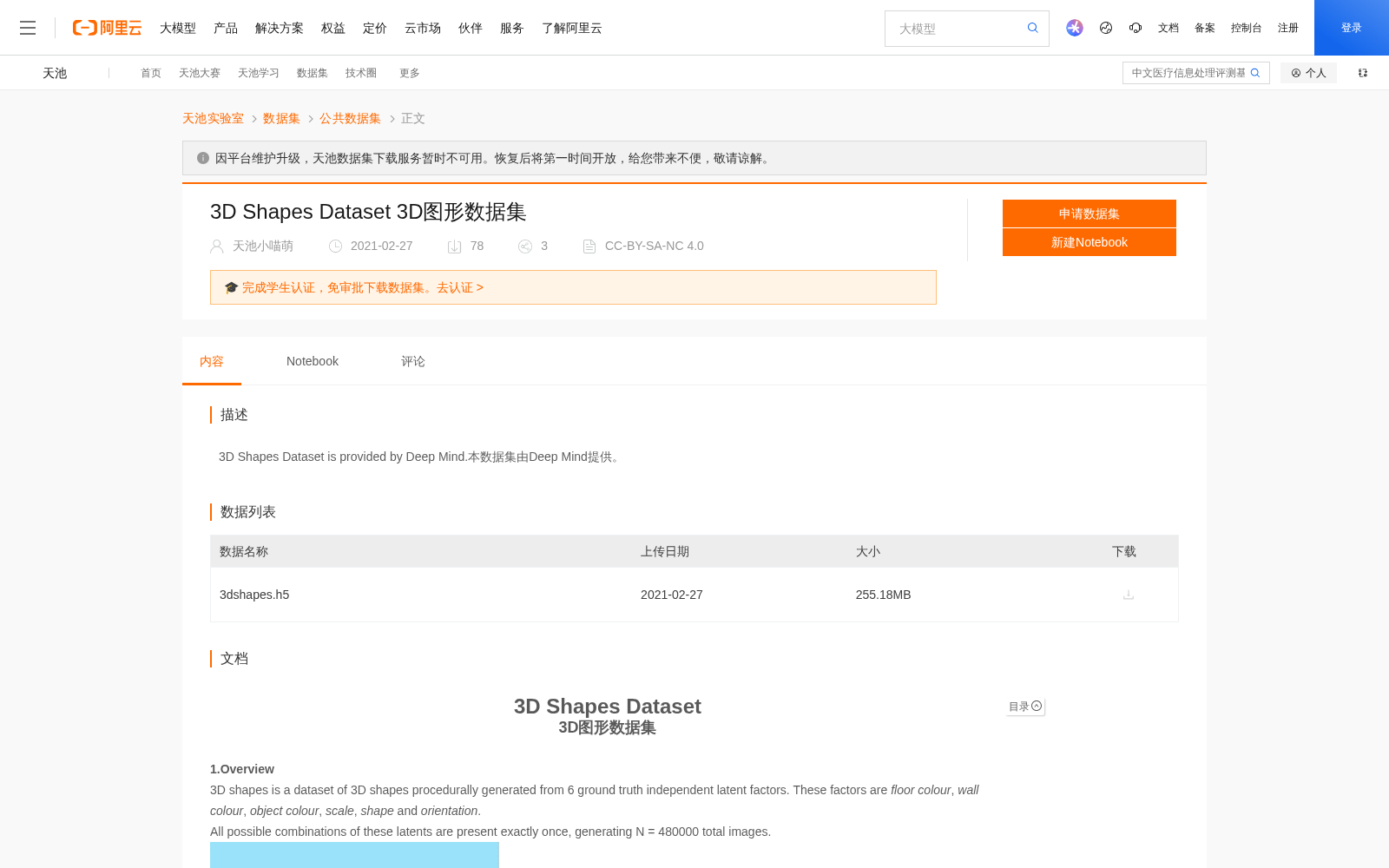Click the 255.18MB size cell

point(883,595)
